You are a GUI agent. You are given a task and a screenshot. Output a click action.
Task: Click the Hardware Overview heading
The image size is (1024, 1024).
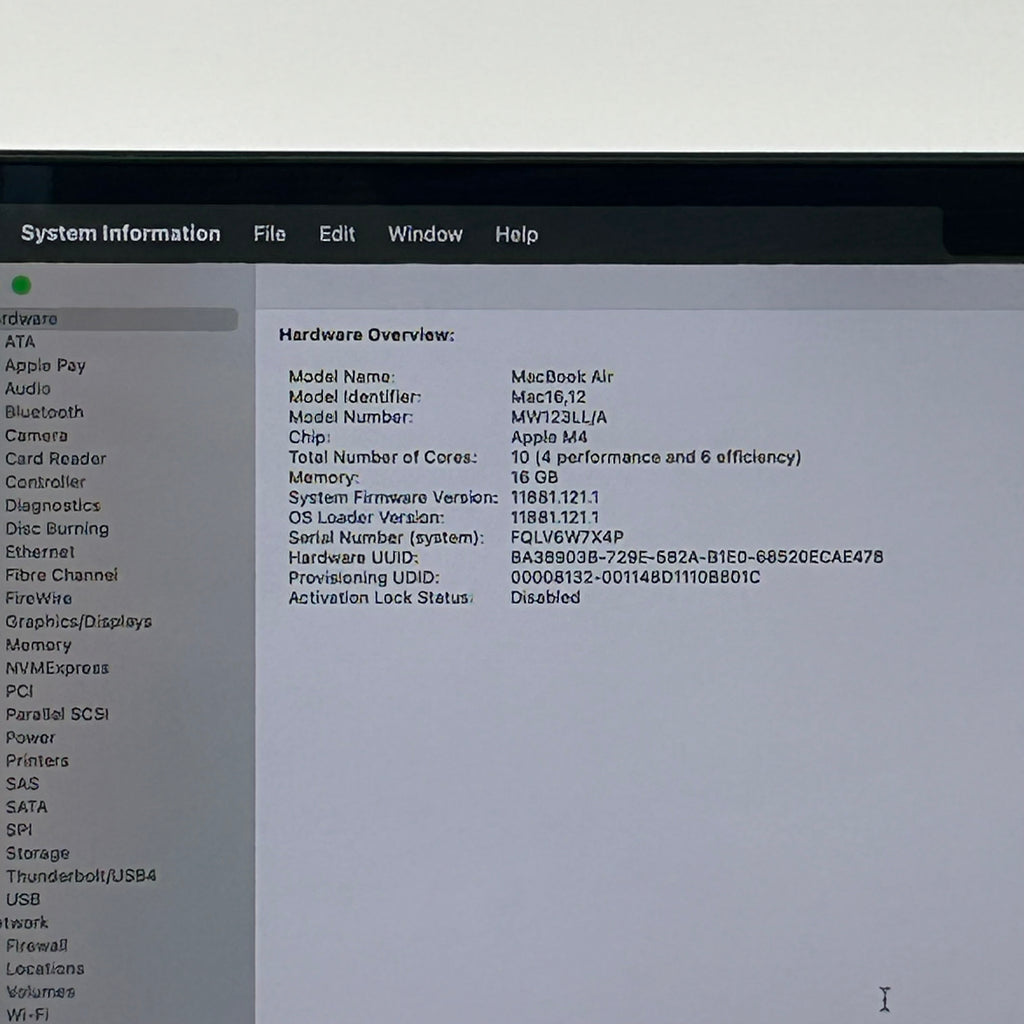pos(366,335)
